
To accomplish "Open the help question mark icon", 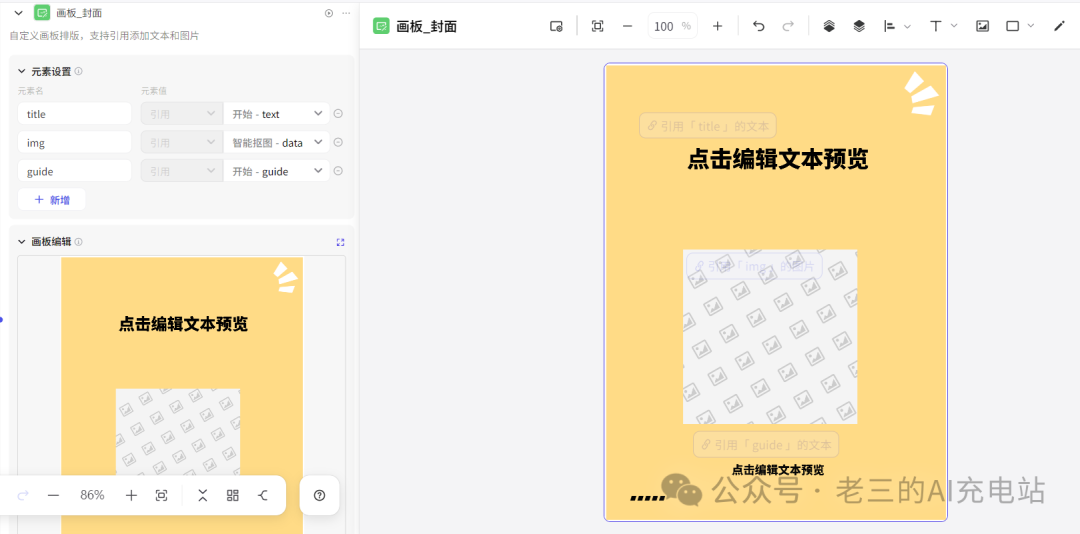I will 319,495.
